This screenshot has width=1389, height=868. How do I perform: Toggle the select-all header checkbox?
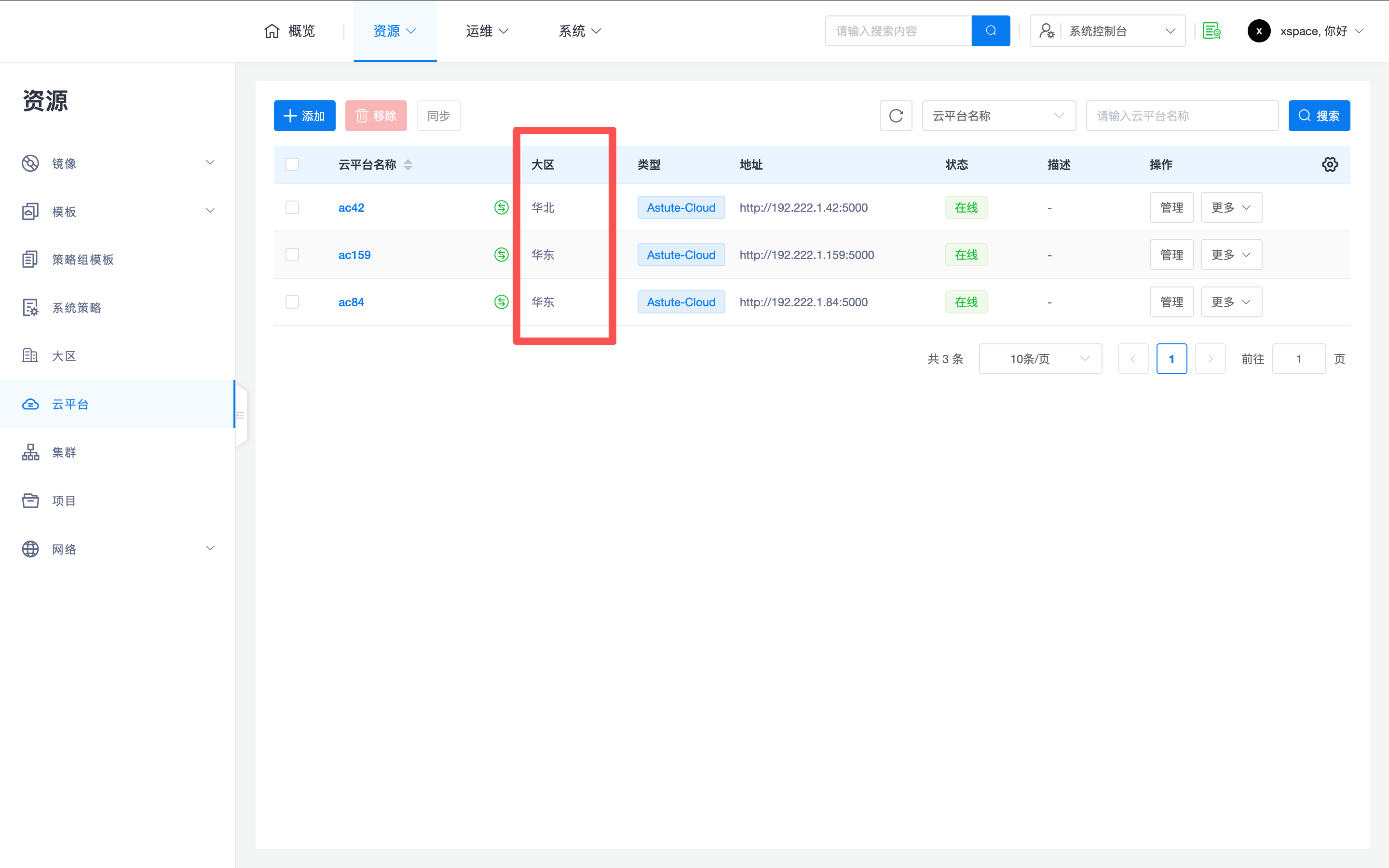[x=292, y=165]
